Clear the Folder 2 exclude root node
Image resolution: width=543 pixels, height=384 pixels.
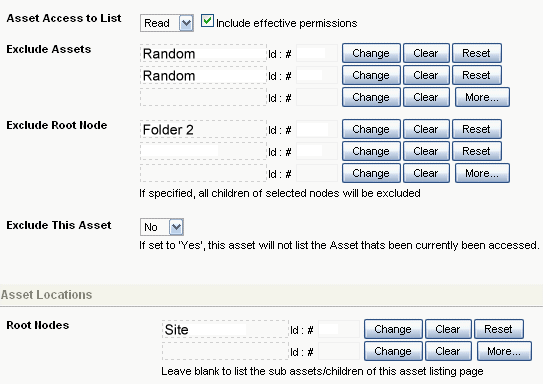coord(426,129)
